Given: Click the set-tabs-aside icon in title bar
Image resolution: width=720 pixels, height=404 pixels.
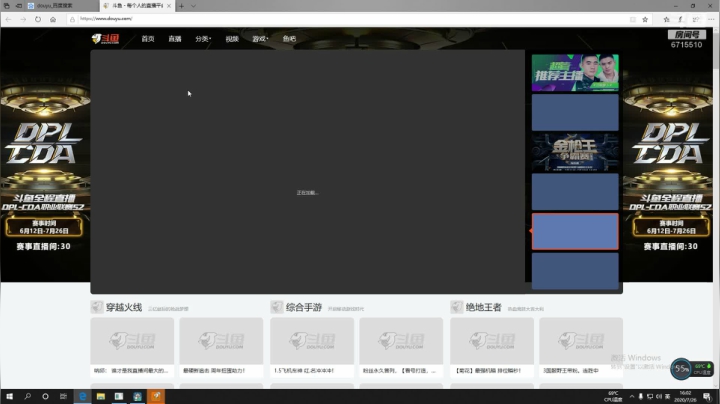Looking at the screenshot, I should [19, 6].
